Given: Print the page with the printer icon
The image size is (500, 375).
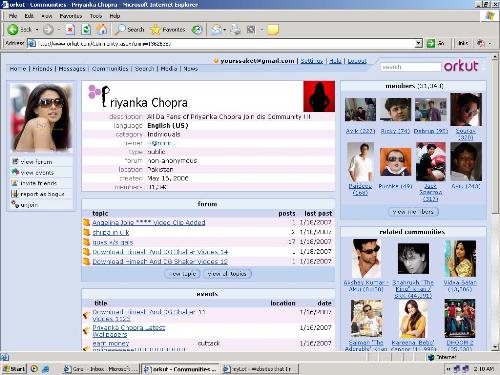Looking at the screenshot, I should click(x=236, y=30).
